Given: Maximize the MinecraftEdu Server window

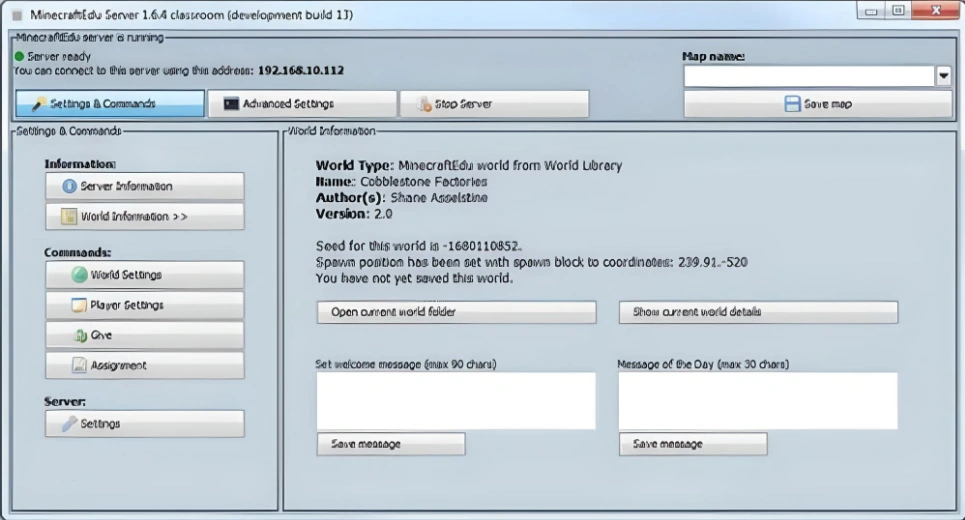Looking at the screenshot, I should [899, 10].
